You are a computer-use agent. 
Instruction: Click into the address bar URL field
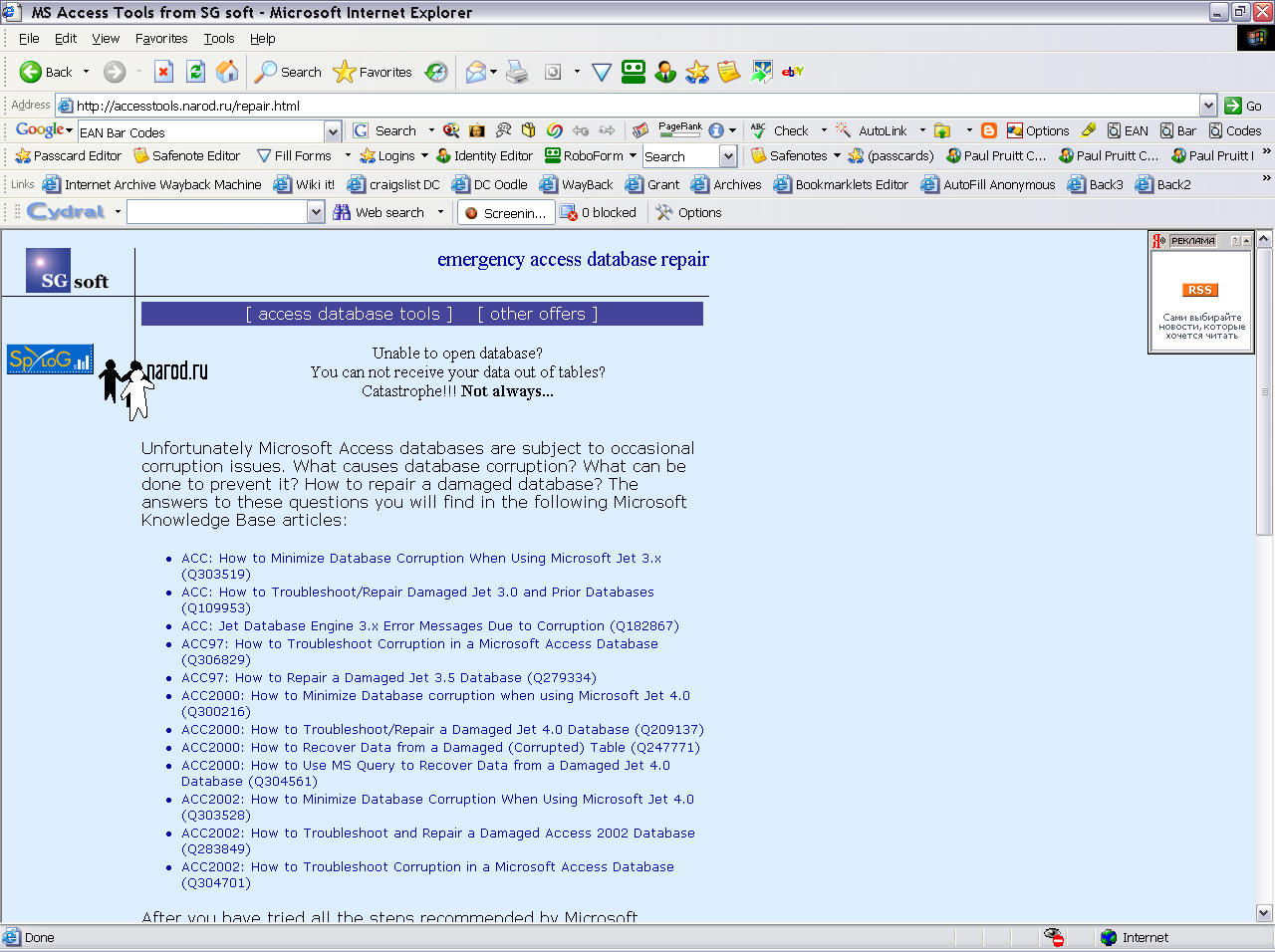637,106
